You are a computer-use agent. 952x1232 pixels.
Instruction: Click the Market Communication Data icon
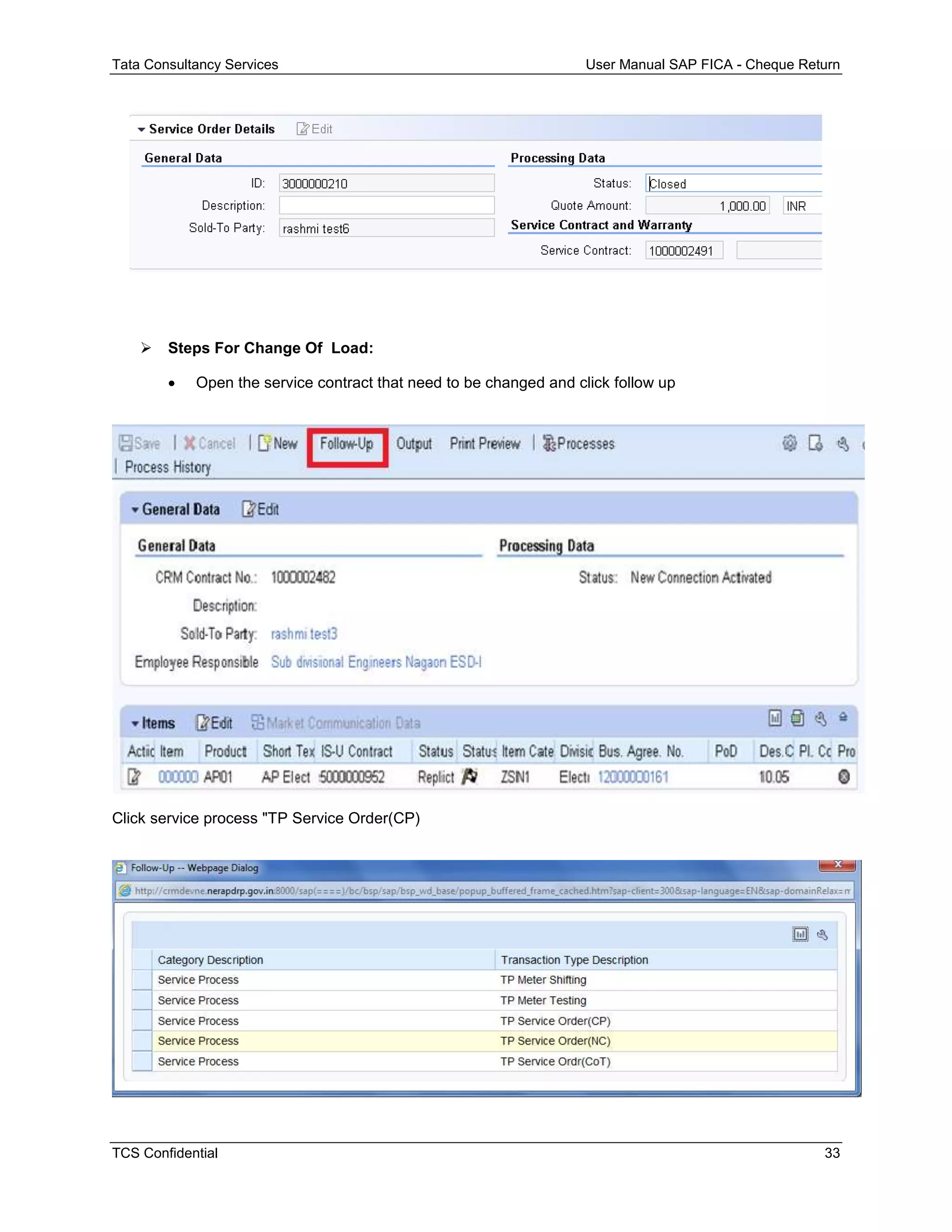coord(258,722)
